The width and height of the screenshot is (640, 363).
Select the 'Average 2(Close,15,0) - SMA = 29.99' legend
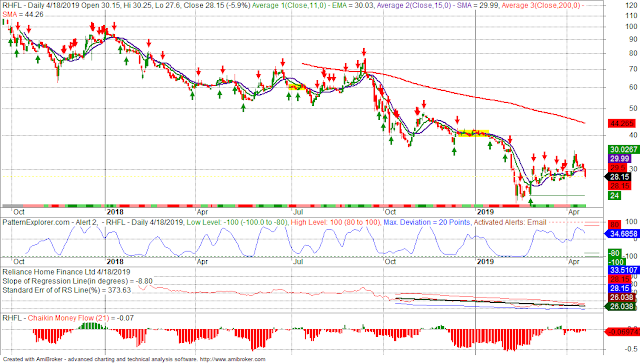pyautogui.click(x=438, y=6)
